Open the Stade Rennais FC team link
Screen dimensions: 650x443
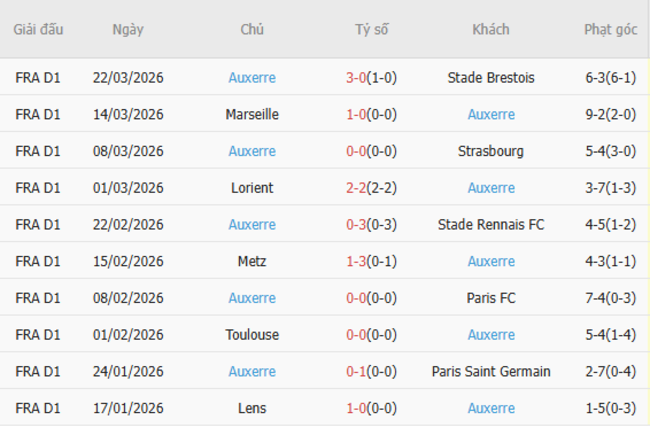pos(490,225)
